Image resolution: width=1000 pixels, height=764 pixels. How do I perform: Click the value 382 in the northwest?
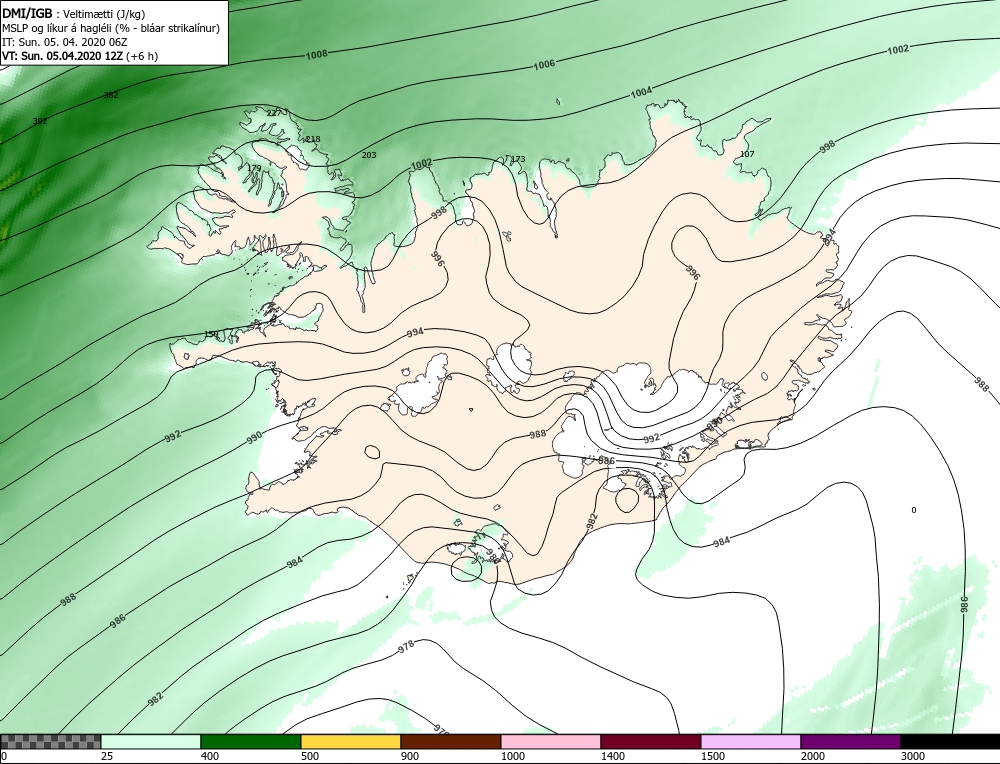pyautogui.click(x=111, y=95)
